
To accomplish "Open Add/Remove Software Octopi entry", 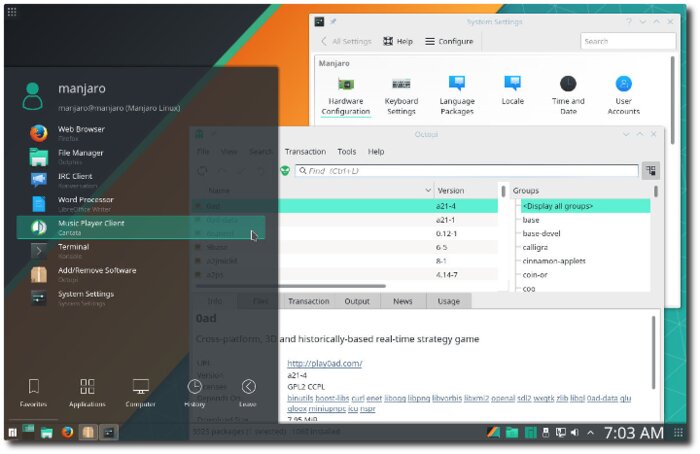I will click(x=141, y=275).
